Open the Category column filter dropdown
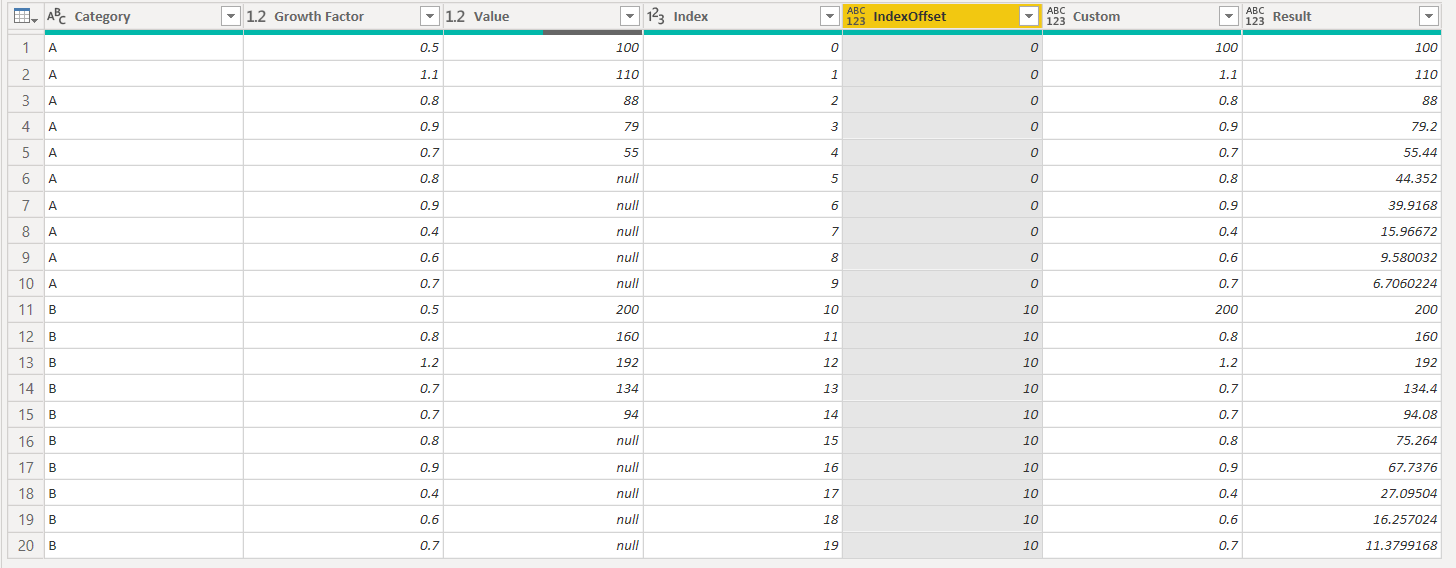This screenshot has height=568, width=1456. [x=230, y=17]
